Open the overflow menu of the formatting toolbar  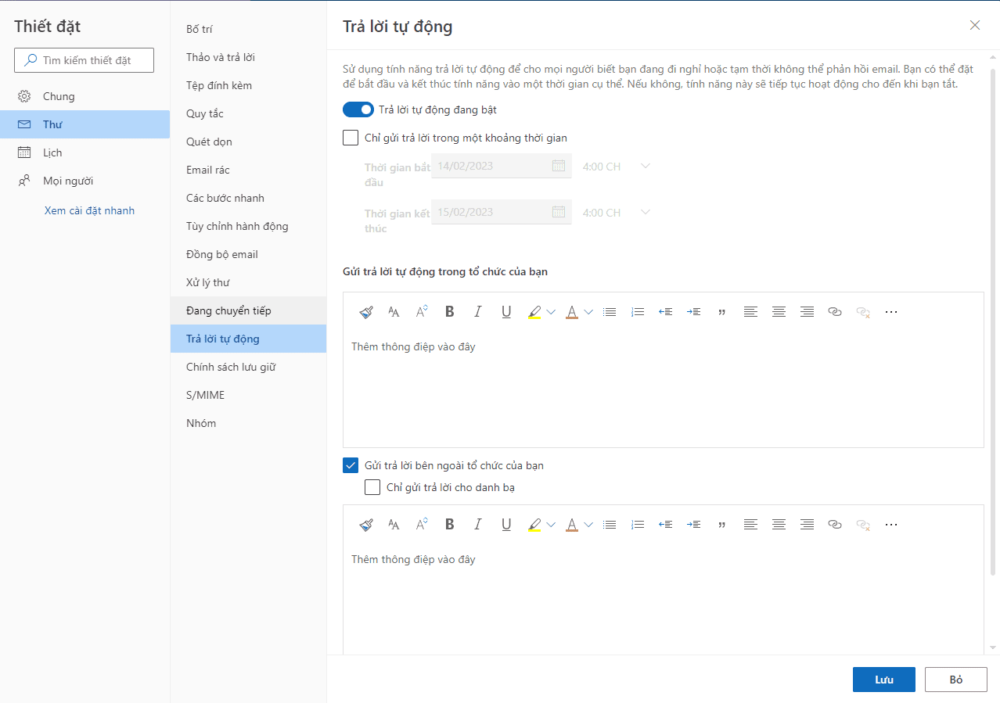coord(891,311)
